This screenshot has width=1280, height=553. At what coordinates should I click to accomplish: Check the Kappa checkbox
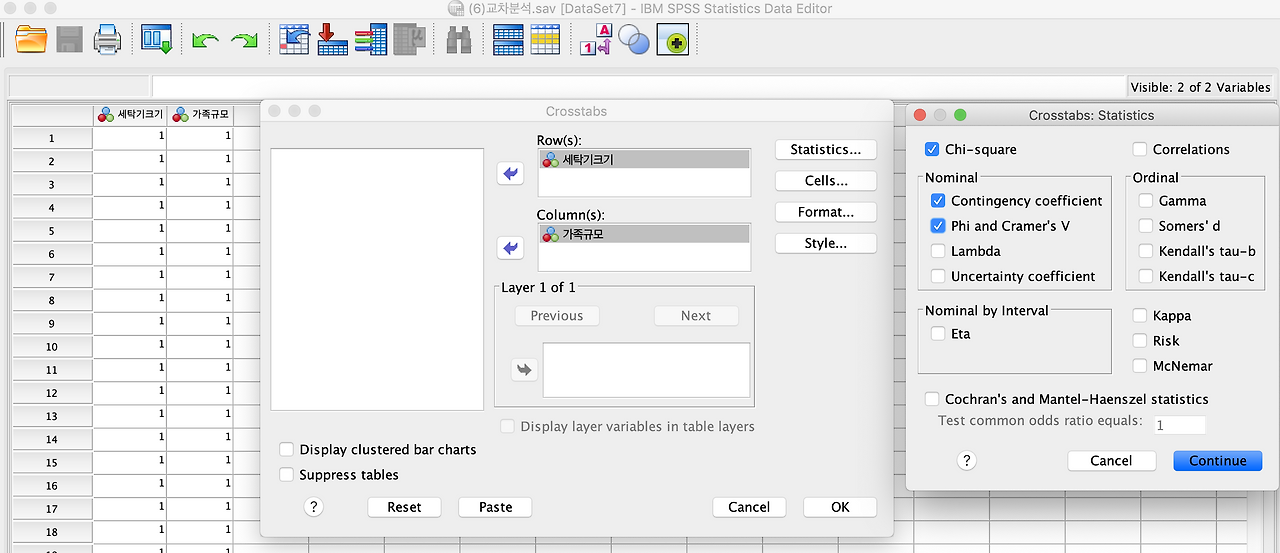pyautogui.click(x=1140, y=315)
